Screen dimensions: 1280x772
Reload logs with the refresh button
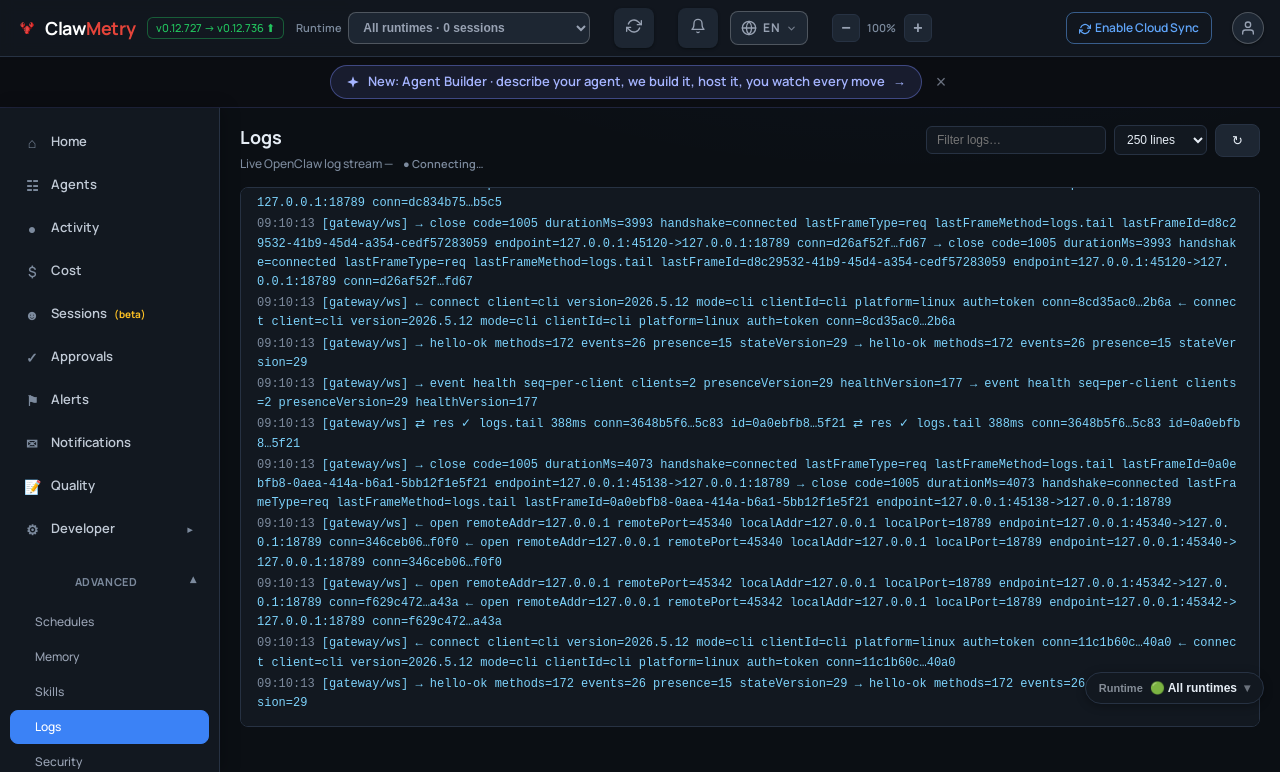1237,140
